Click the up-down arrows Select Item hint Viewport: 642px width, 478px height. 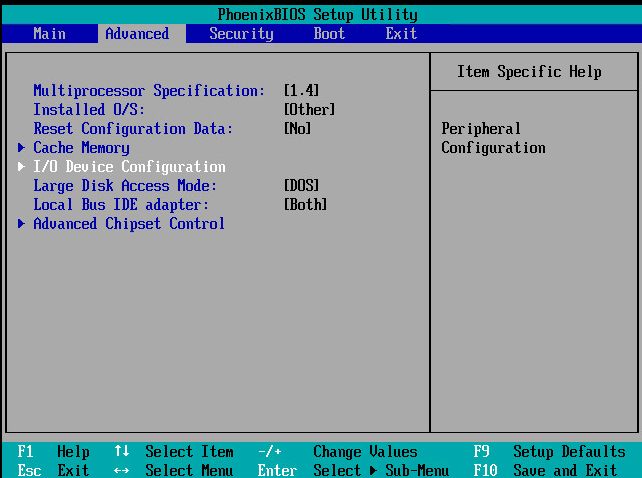pos(174,451)
